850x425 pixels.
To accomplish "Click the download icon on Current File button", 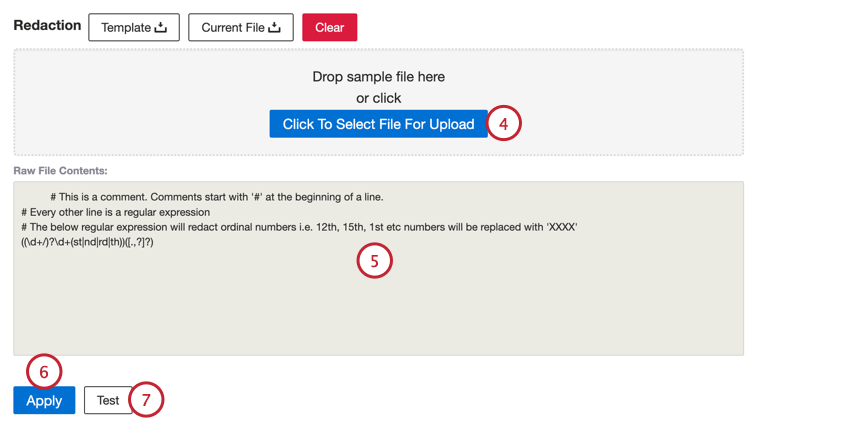I will (x=274, y=28).
